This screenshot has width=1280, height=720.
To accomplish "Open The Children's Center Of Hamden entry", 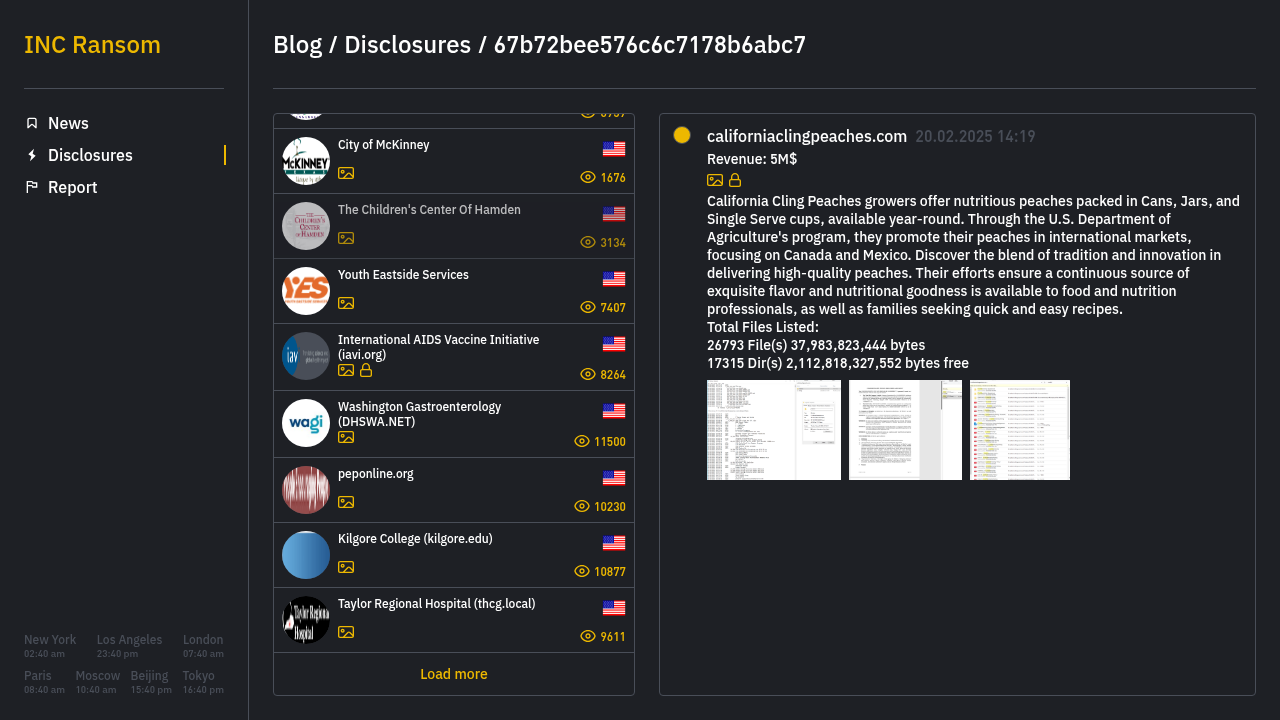I will click(x=454, y=226).
